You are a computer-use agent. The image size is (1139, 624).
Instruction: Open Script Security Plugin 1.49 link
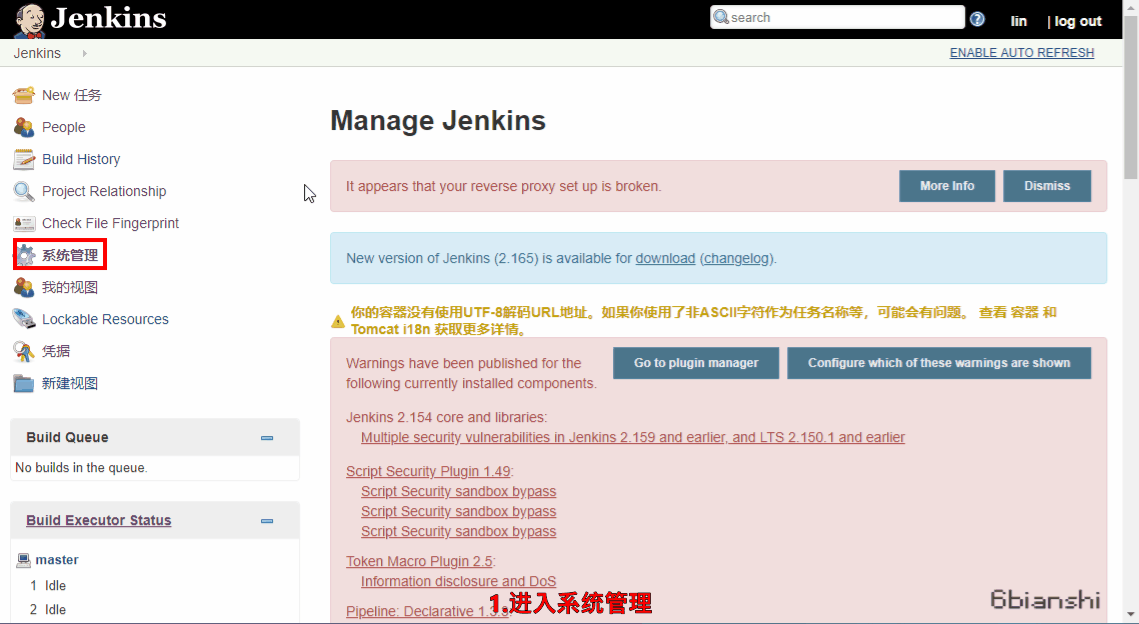click(x=429, y=471)
